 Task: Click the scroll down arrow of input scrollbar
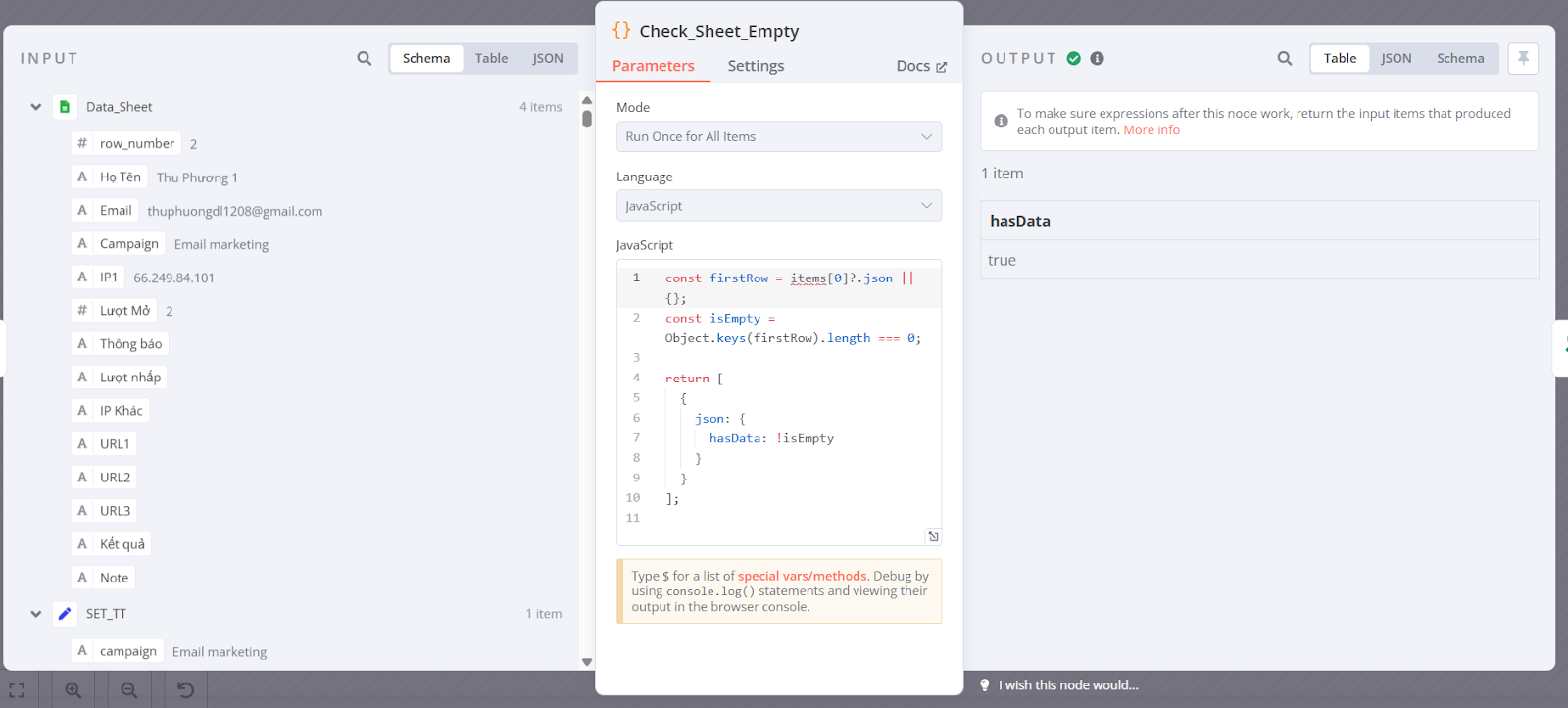coord(587,662)
